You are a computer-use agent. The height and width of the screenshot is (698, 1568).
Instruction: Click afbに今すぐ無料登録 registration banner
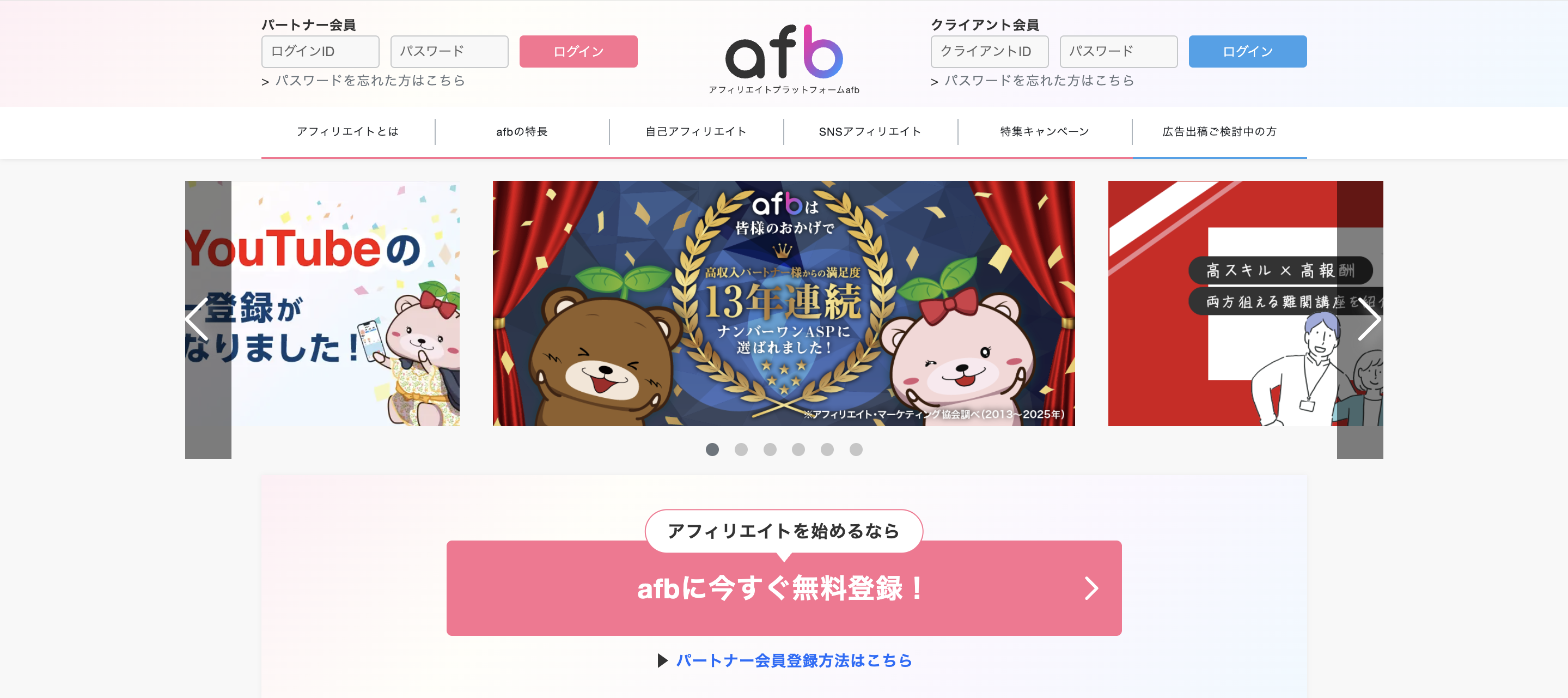pyautogui.click(x=784, y=588)
